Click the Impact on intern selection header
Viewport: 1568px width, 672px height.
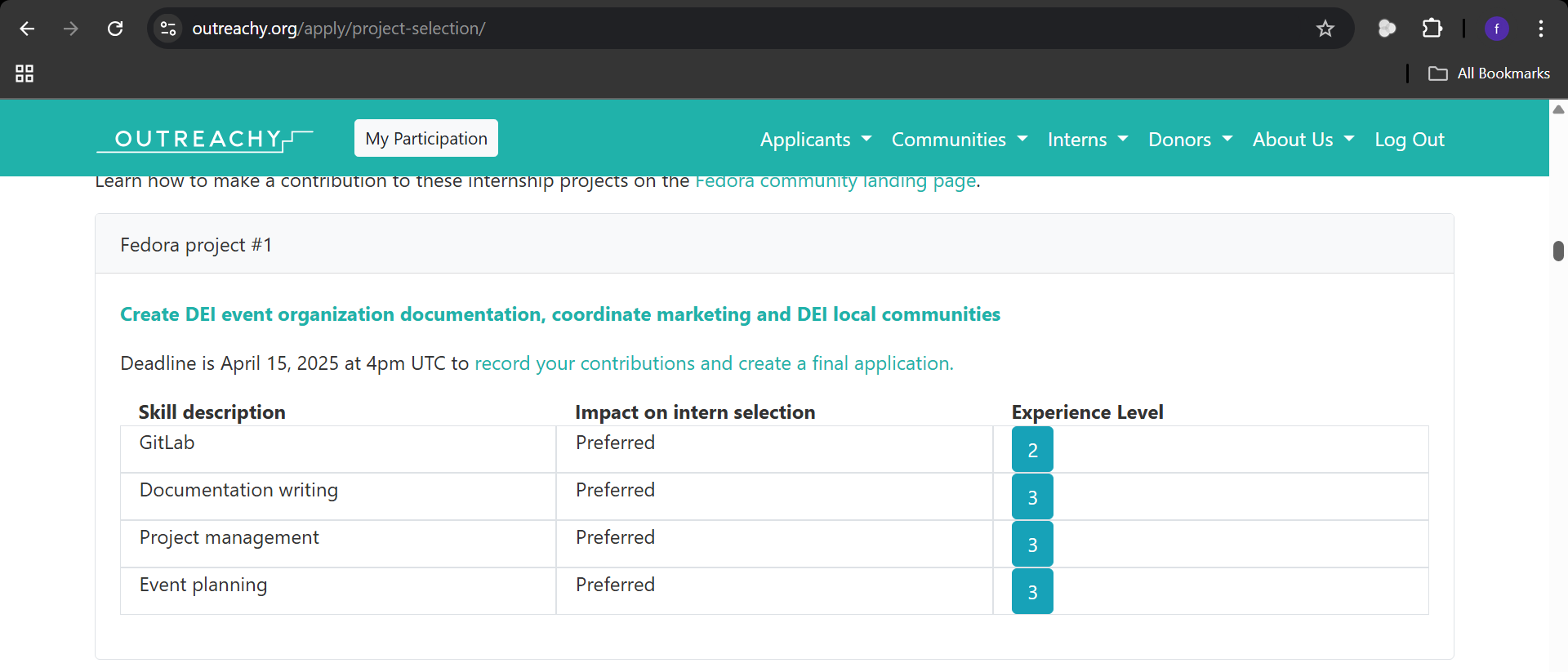pos(695,412)
